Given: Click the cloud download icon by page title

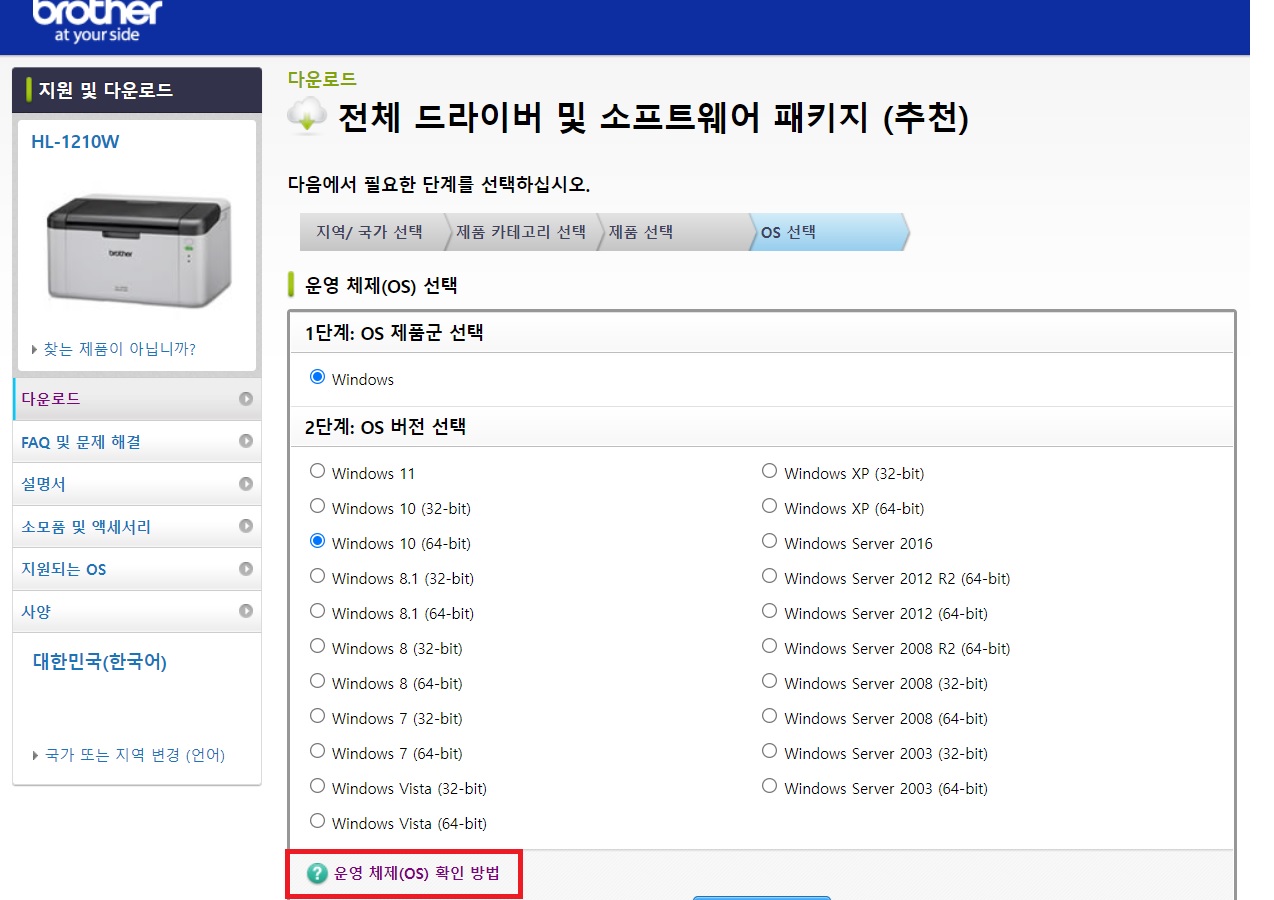Looking at the screenshot, I should click(x=307, y=116).
